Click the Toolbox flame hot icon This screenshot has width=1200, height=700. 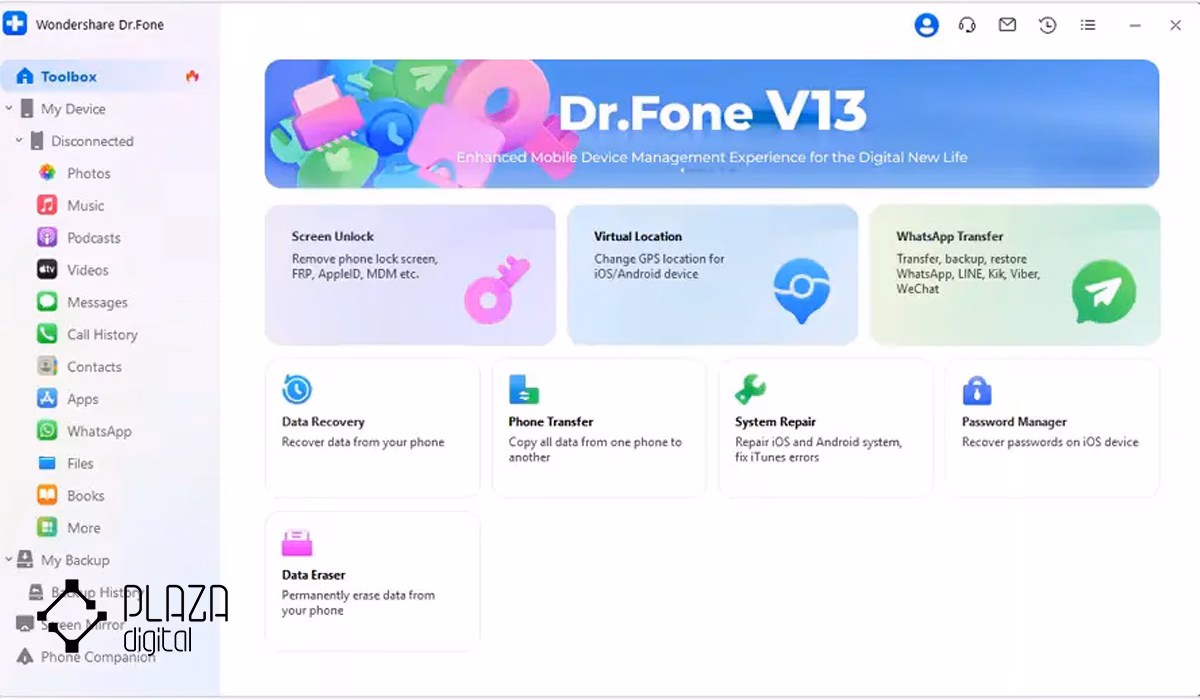[x=192, y=76]
